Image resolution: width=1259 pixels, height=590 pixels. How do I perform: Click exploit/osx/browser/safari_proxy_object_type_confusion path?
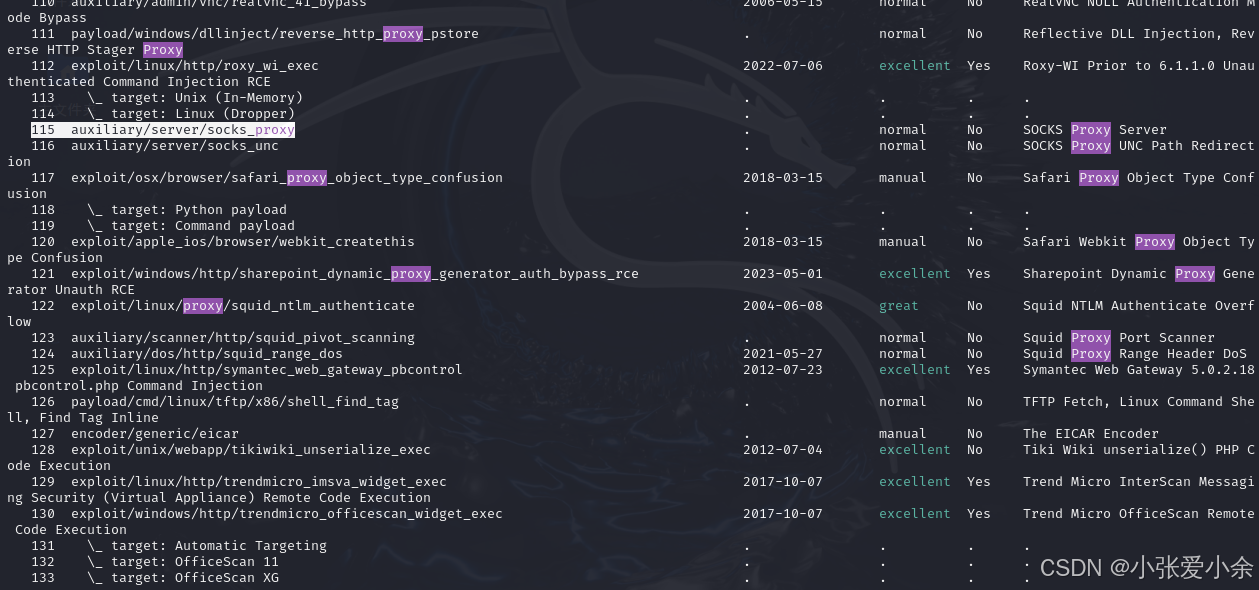tap(287, 178)
